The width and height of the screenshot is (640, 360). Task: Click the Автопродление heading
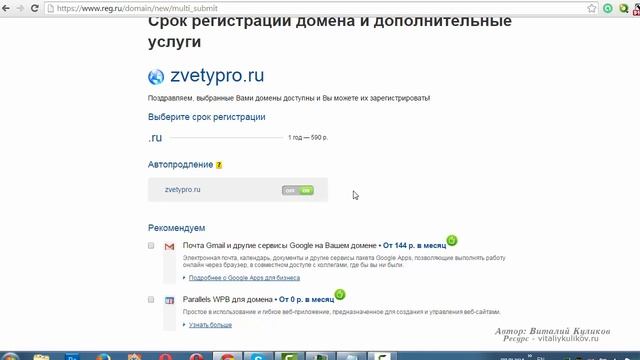180,164
